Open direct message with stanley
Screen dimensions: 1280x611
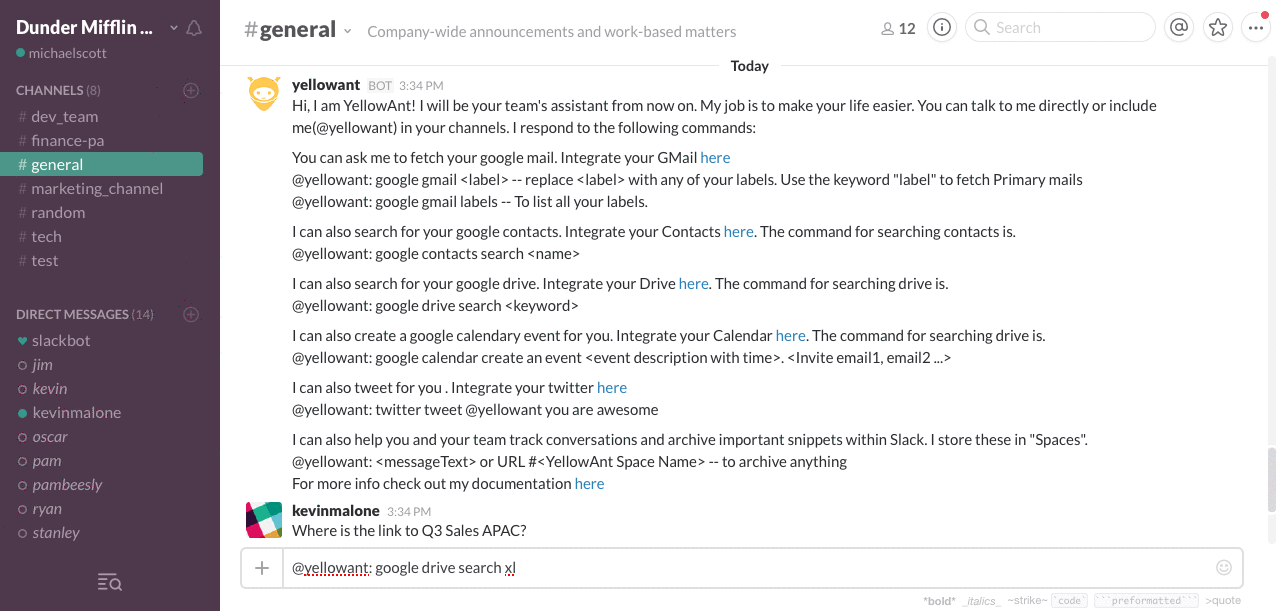(56, 532)
